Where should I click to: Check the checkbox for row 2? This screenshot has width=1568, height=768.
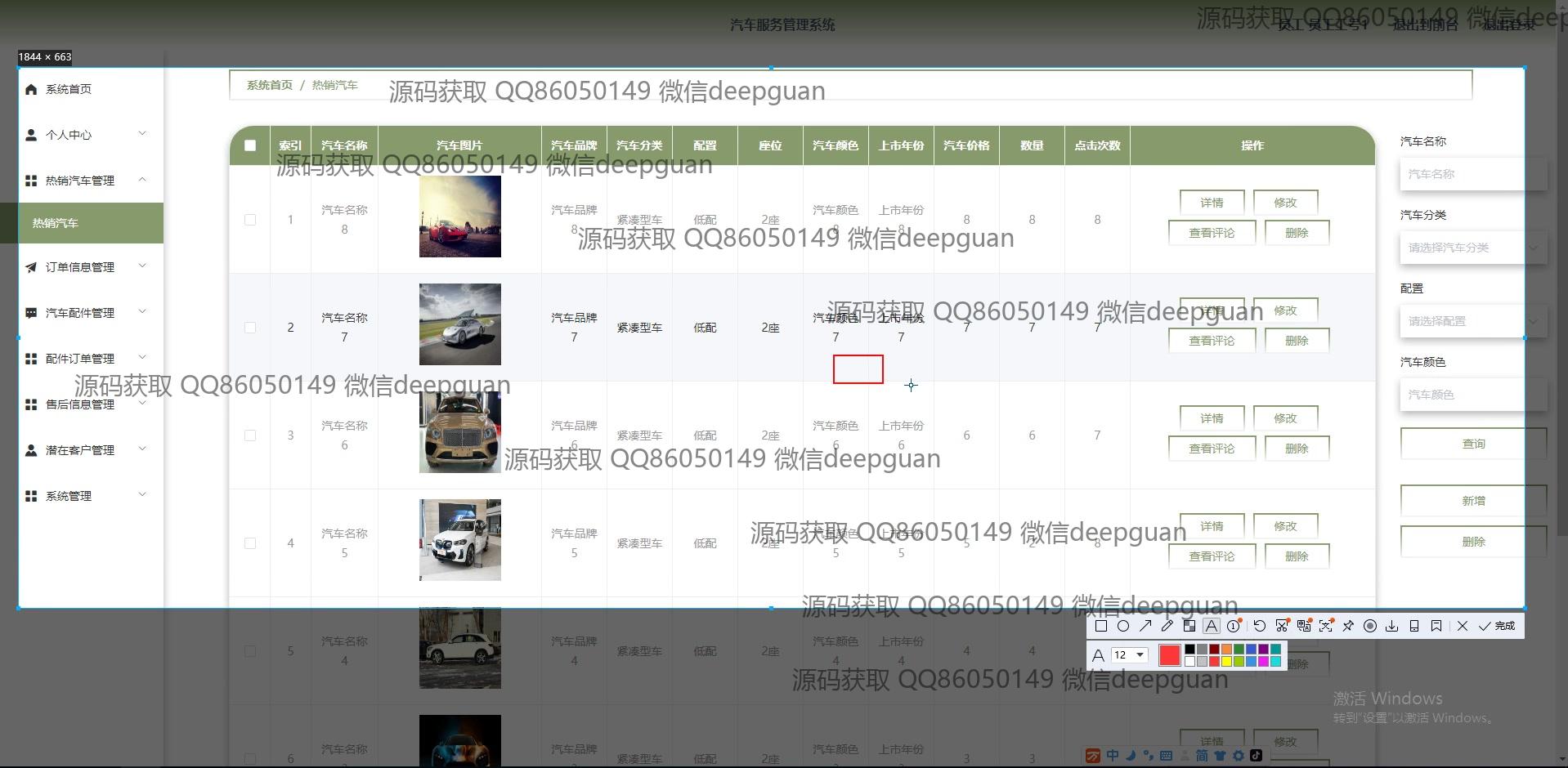coord(250,328)
